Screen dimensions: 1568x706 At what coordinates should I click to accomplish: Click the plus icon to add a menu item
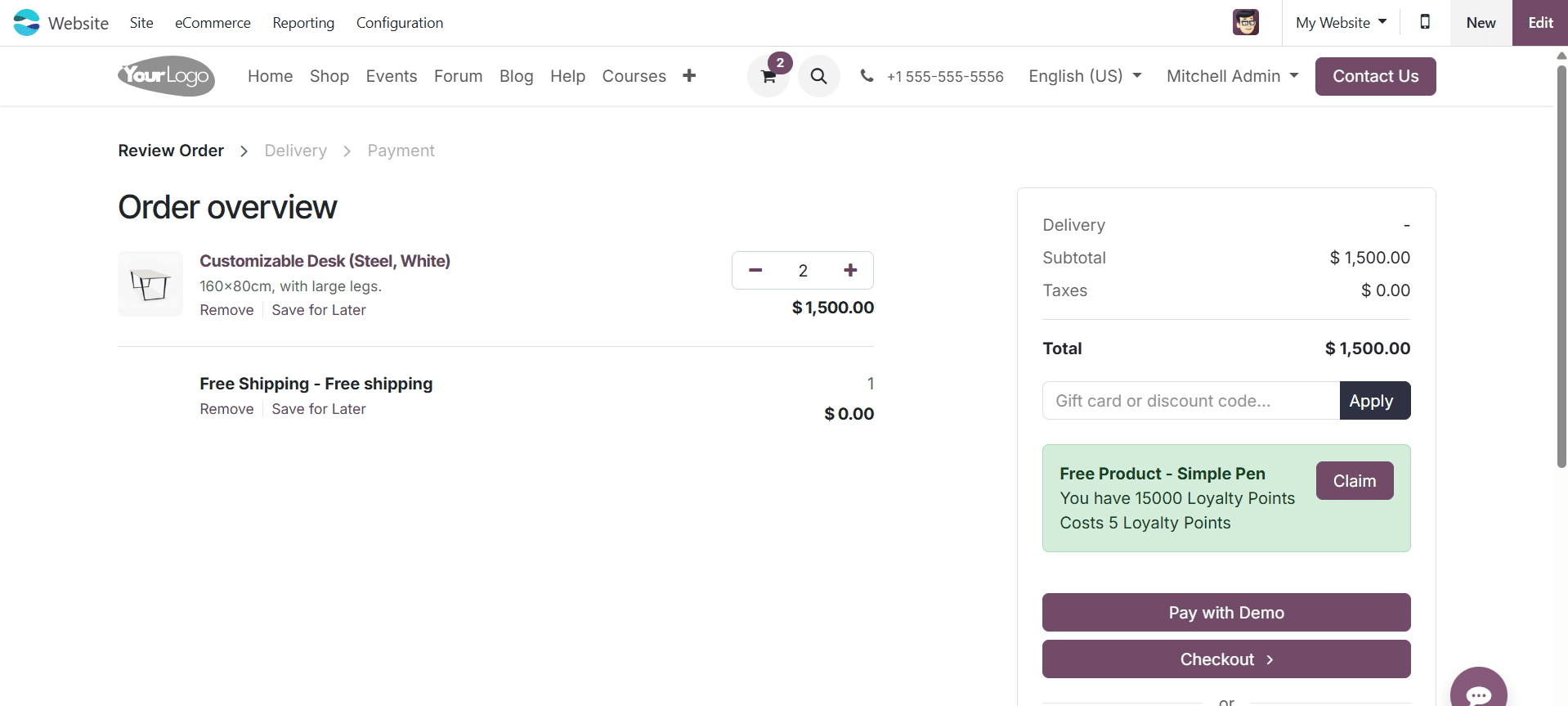689,76
